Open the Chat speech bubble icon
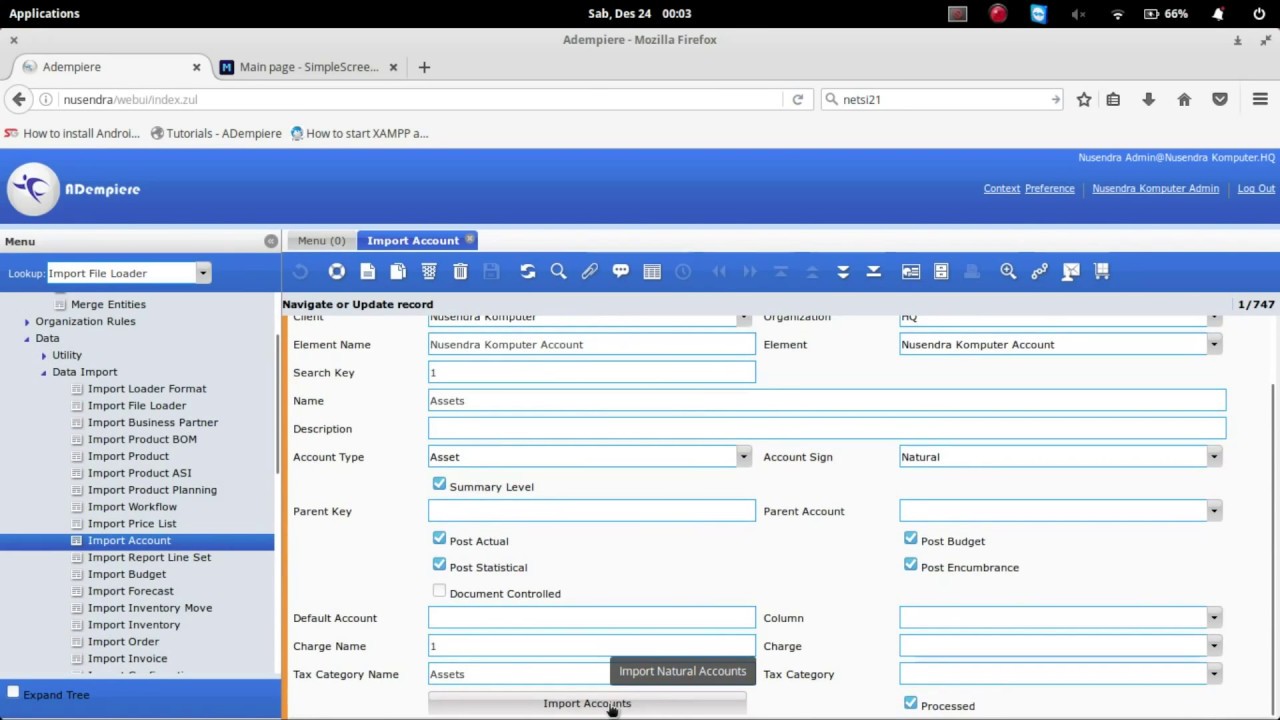Image resolution: width=1280 pixels, height=720 pixels. pyautogui.click(x=621, y=271)
